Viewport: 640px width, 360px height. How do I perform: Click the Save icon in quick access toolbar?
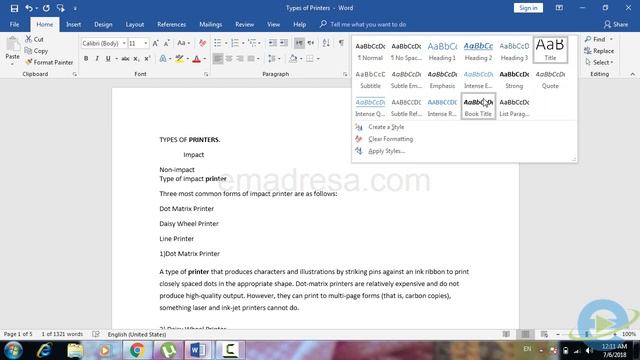pos(14,8)
